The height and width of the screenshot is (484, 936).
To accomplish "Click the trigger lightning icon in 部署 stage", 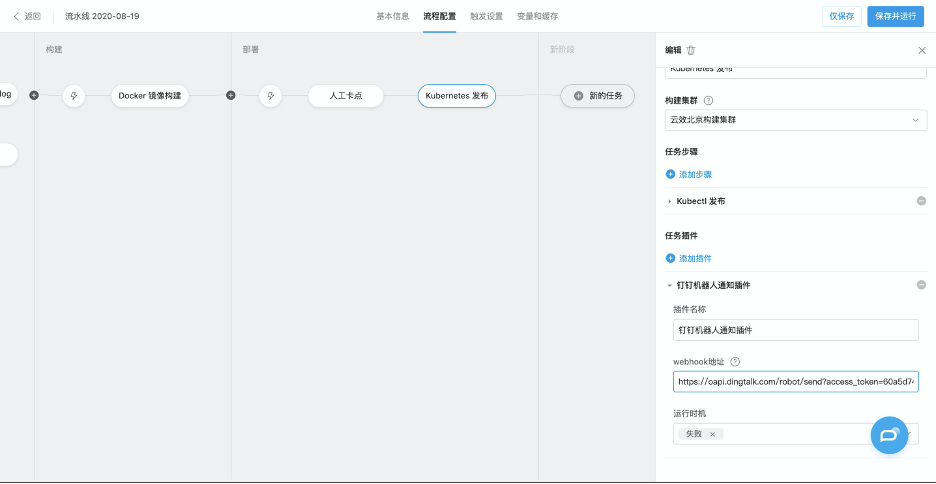I will (x=270, y=95).
